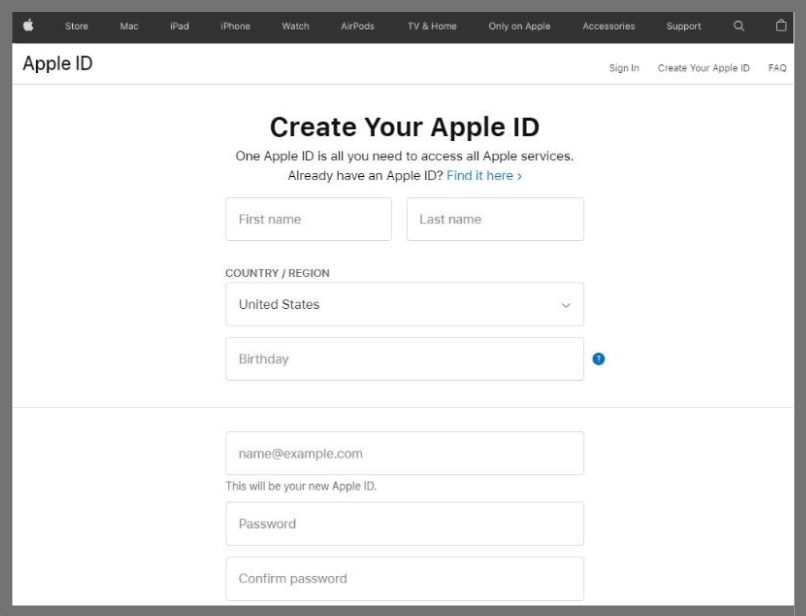
Task: Click the Password field
Action: [x=405, y=523]
